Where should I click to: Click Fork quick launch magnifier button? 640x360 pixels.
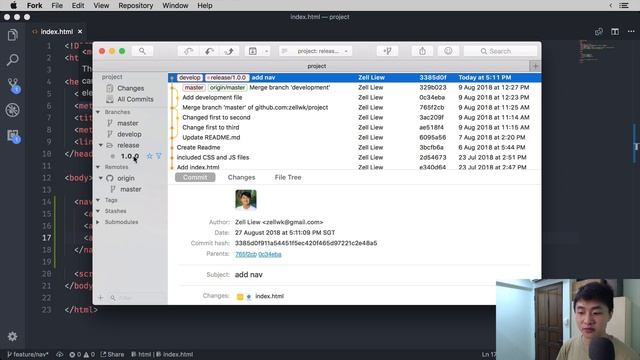pyautogui.click(x=142, y=51)
